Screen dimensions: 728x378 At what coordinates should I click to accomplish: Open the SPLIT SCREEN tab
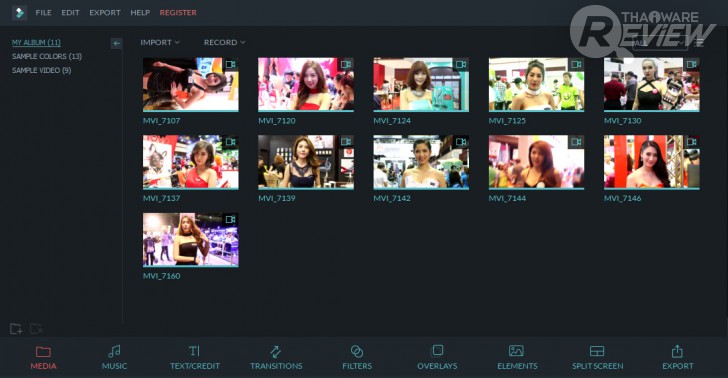pyautogui.click(x=597, y=358)
